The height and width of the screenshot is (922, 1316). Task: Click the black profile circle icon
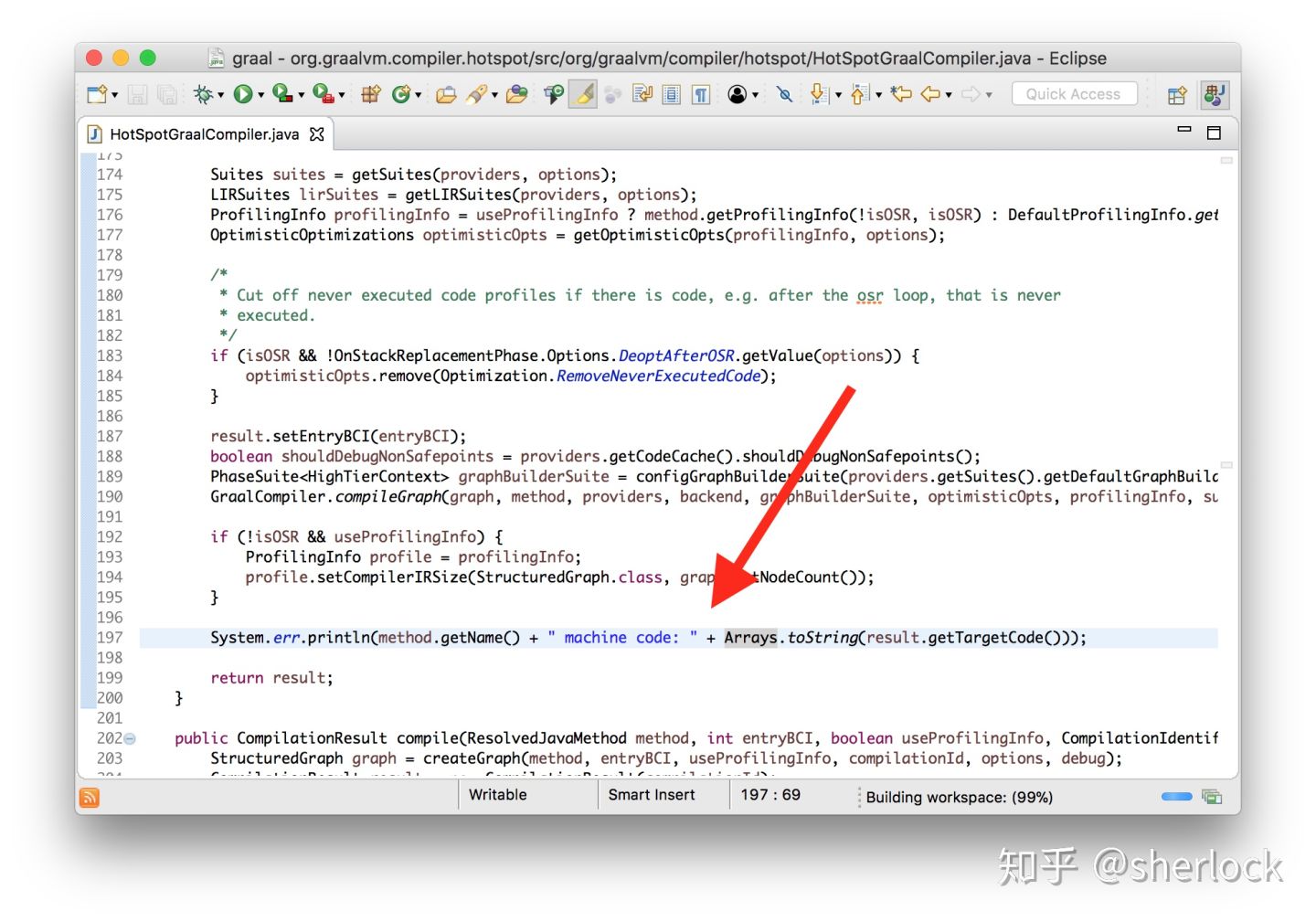[x=738, y=94]
